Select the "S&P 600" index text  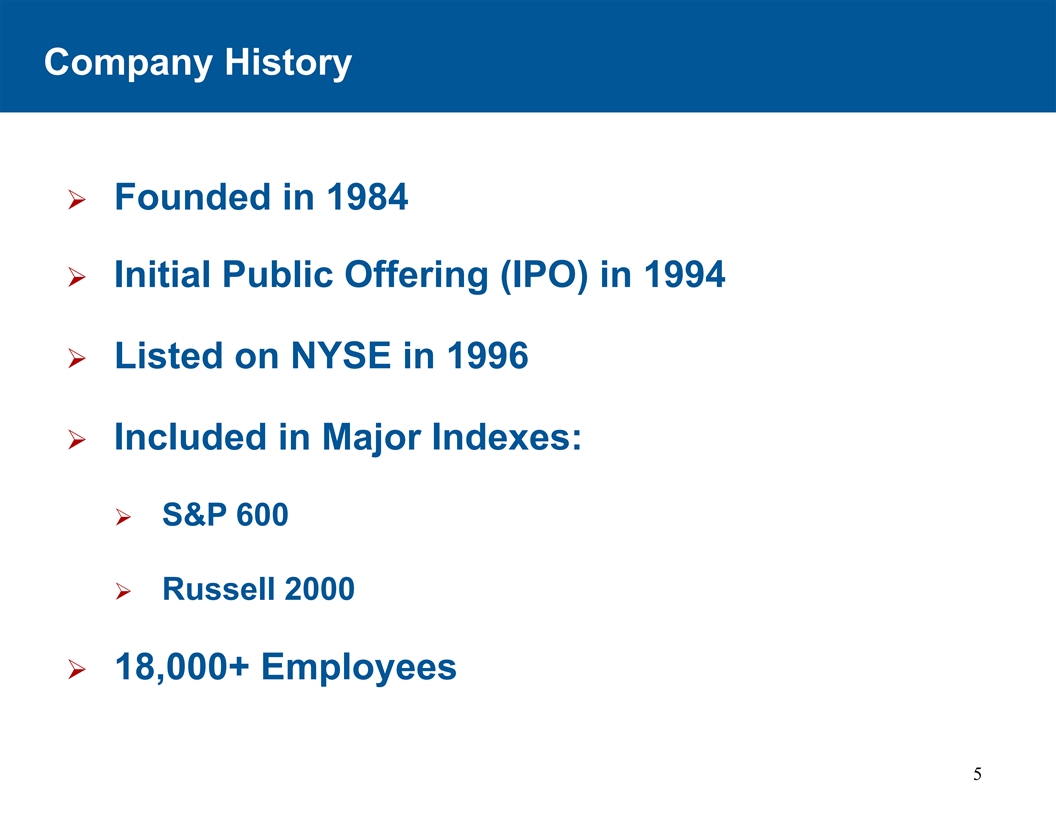coord(225,515)
